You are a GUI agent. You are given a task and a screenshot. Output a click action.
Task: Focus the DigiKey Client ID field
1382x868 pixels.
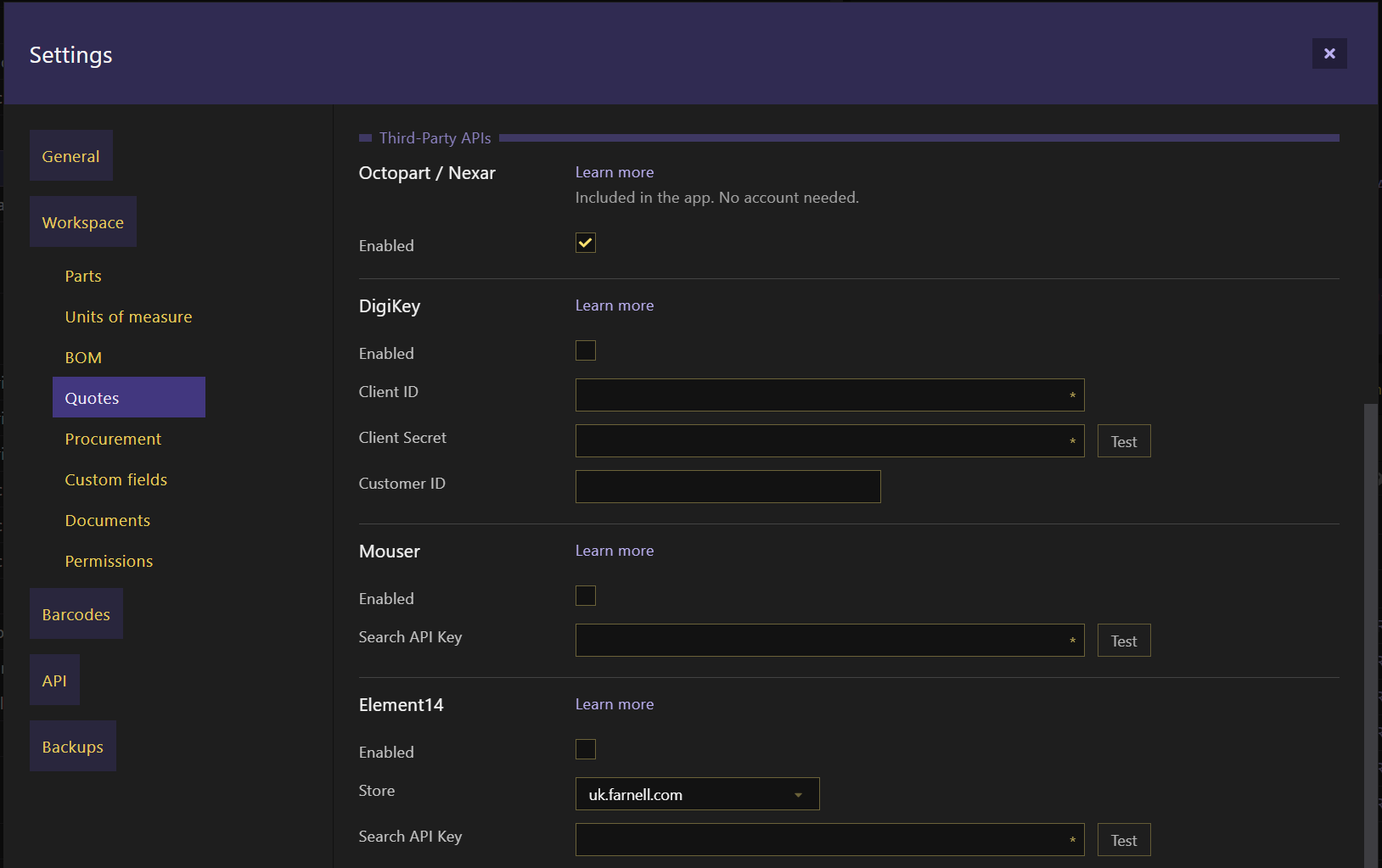(830, 395)
